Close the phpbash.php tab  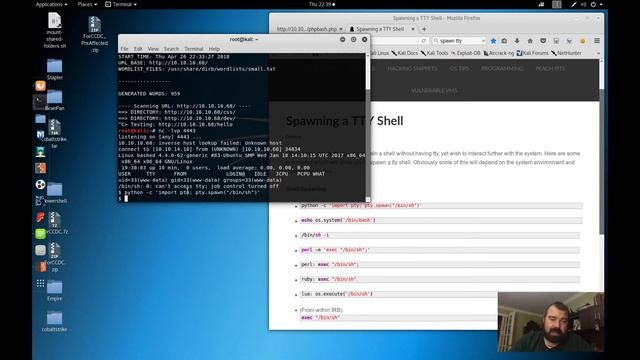click(341, 29)
